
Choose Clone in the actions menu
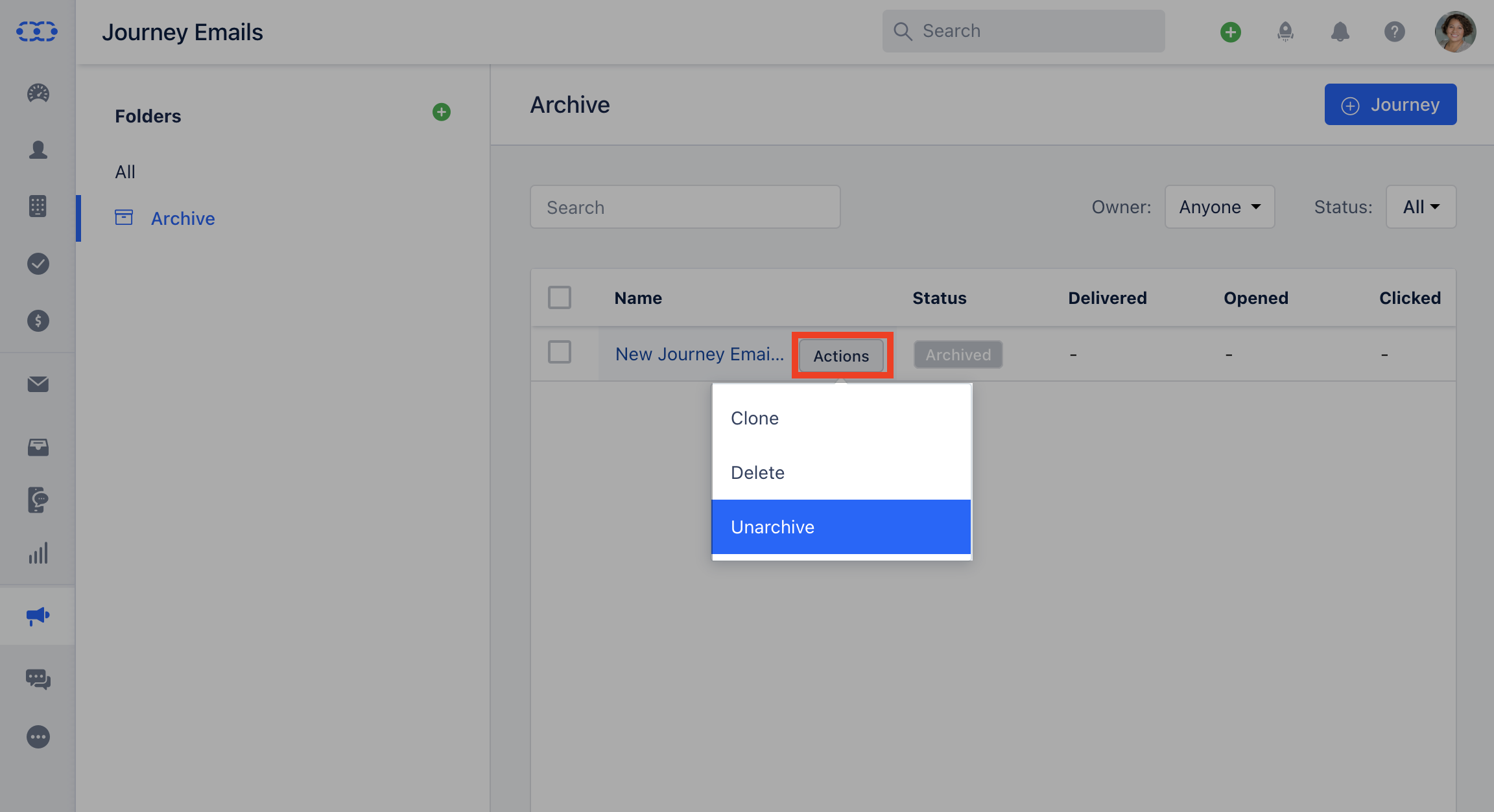pyautogui.click(x=841, y=418)
